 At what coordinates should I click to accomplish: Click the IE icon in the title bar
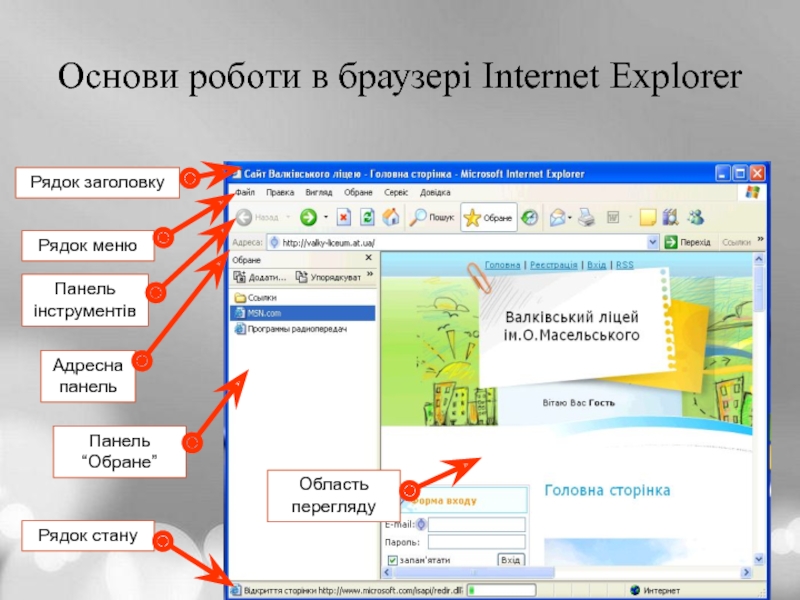tap(235, 174)
